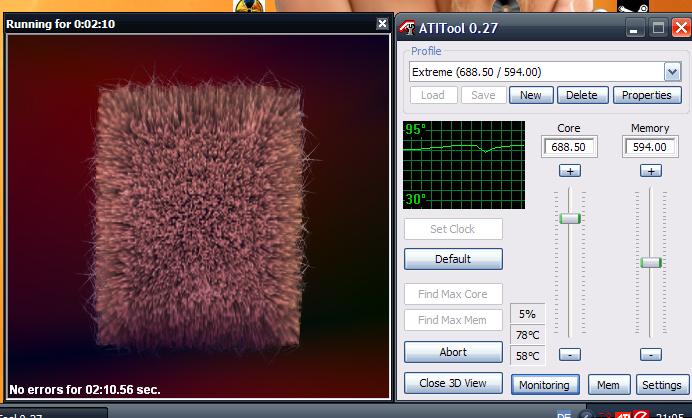This screenshot has width=692, height=418.
Task: Abort the running artifact scan
Action: [x=453, y=352]
